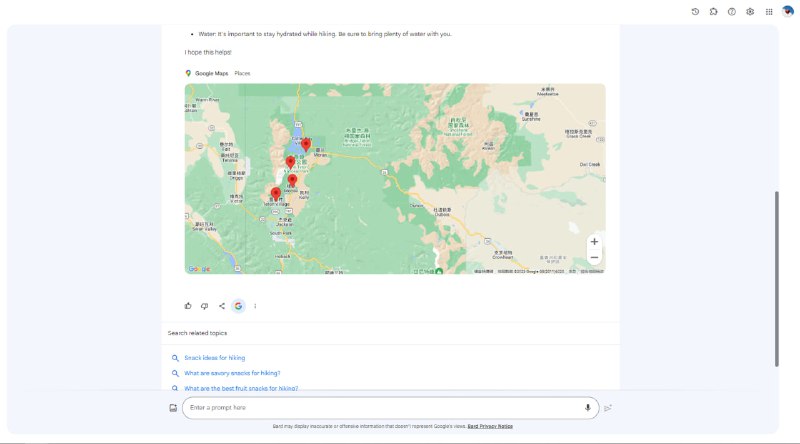800x444 pixels.
Task: Upload an image with the image icon
Action: coord(173,408)
